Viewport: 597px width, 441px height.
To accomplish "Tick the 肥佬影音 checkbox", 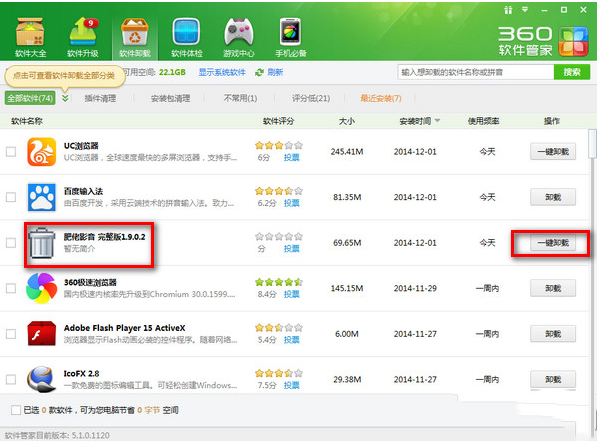I will 11,243.
